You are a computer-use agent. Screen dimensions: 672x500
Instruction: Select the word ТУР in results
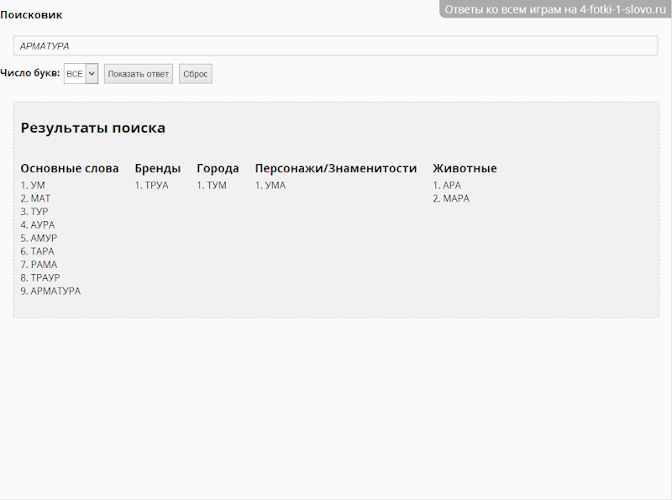[39, 212]
